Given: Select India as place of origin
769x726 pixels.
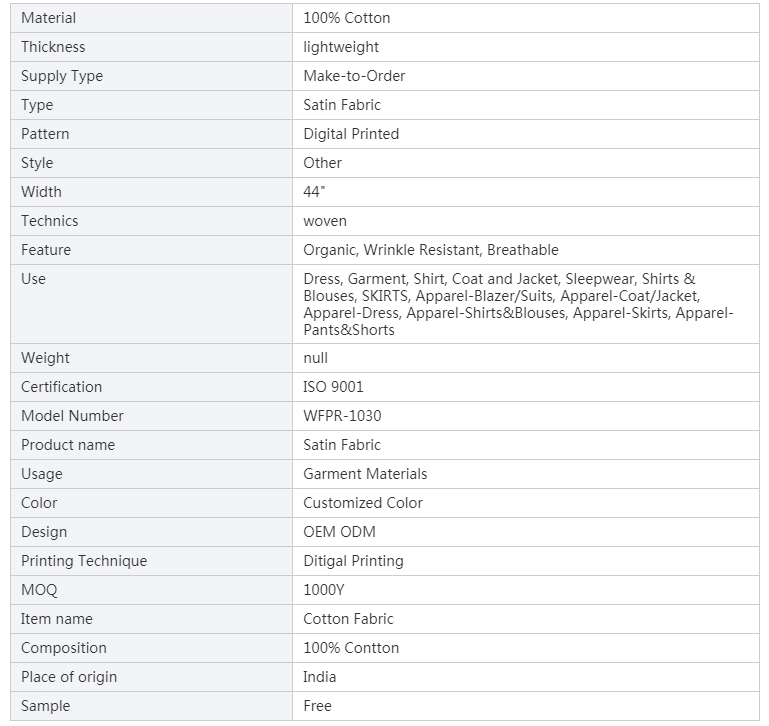Looking at the screenshot, I should (x=320, y=677).
